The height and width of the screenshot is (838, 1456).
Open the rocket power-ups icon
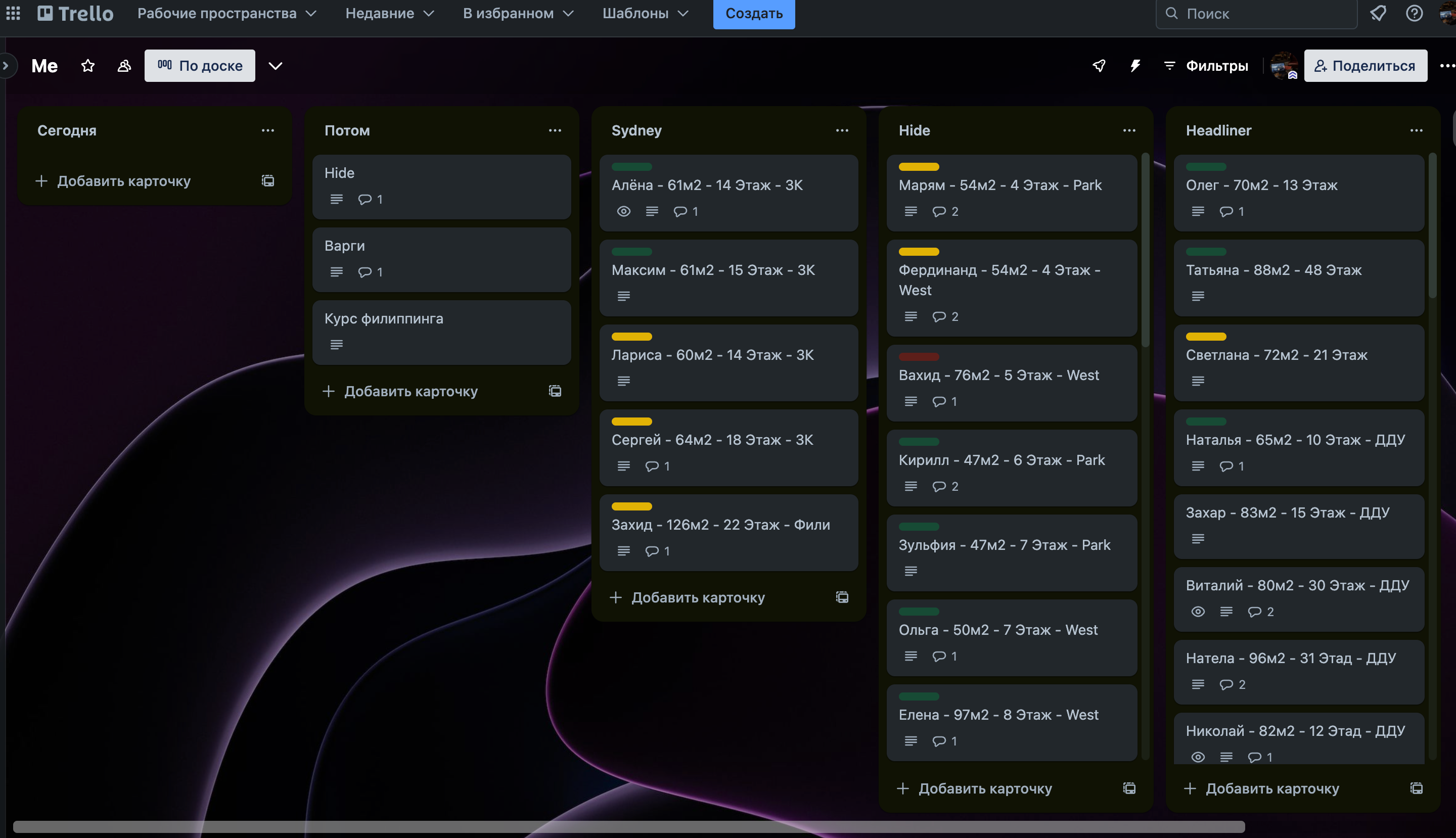1099,66
